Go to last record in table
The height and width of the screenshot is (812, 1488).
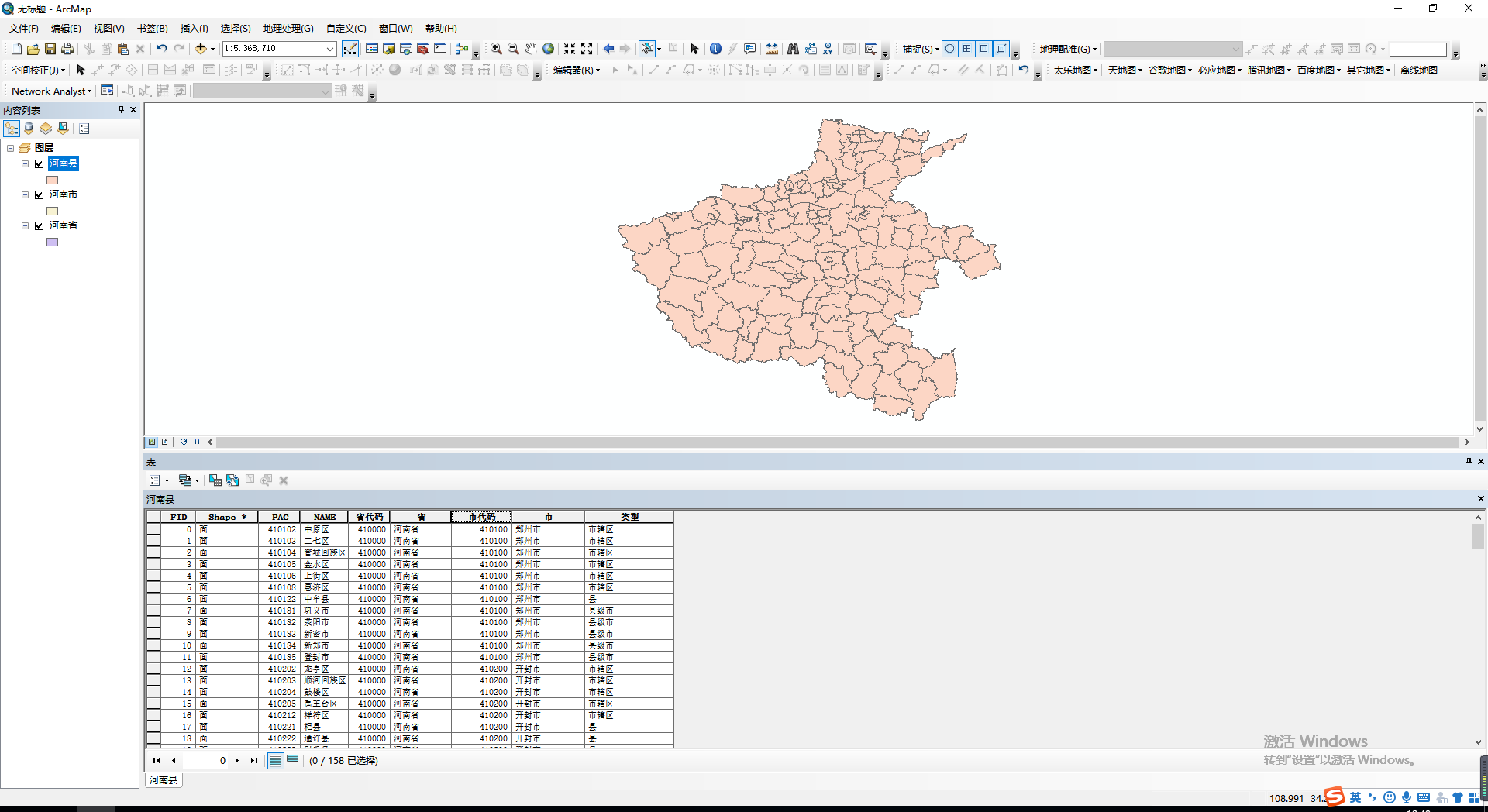tap(254, 761)
